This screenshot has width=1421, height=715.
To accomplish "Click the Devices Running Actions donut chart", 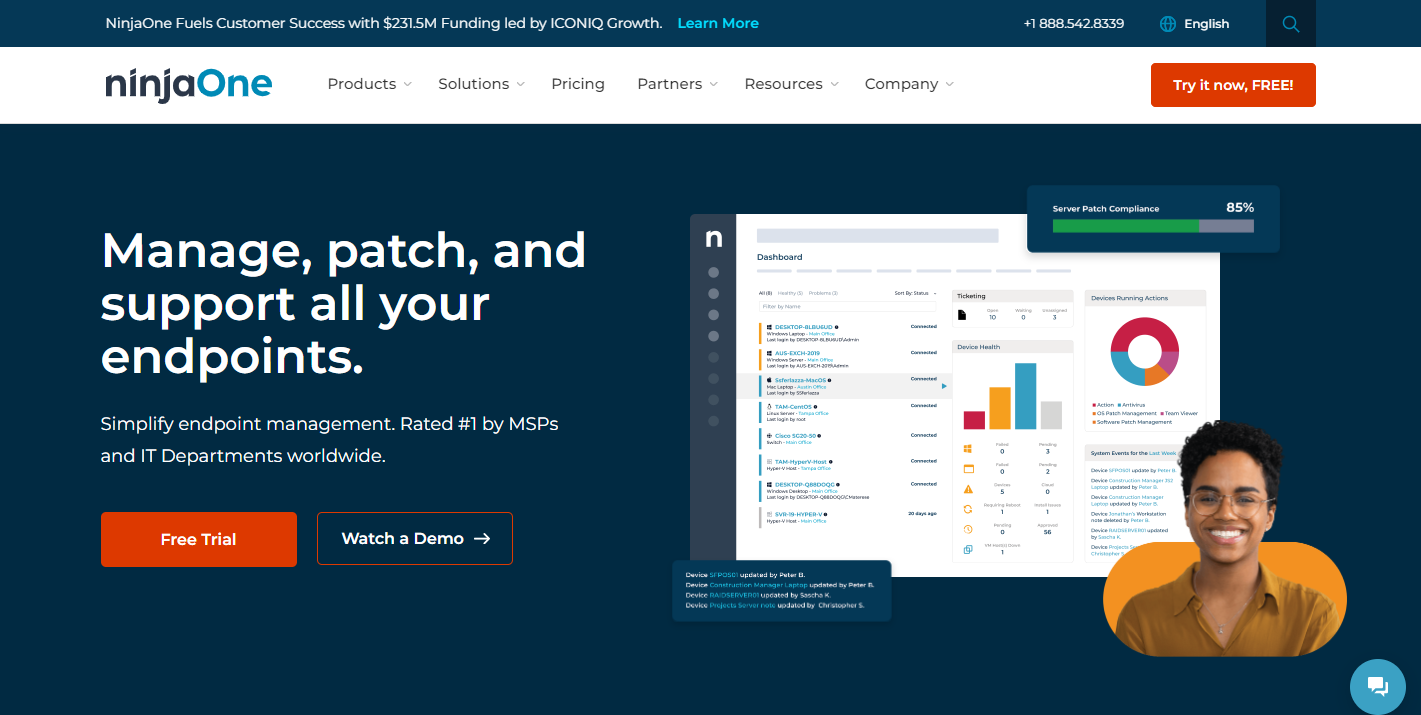I will [1145, 352].
